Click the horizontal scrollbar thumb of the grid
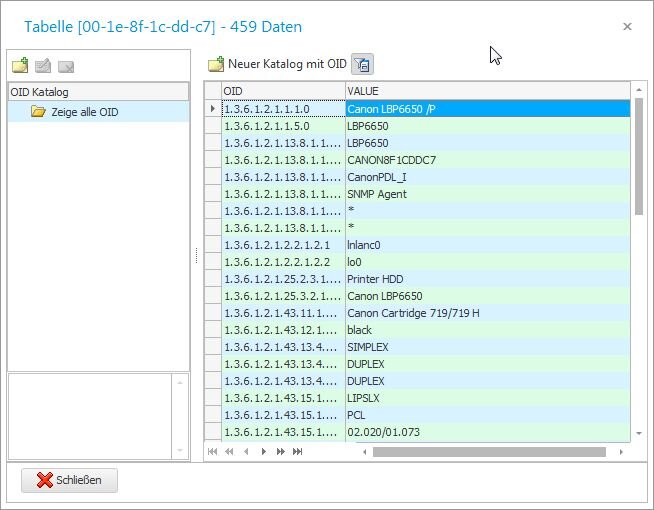The height and width of the screenshot is (510, 654). [489, 452]
